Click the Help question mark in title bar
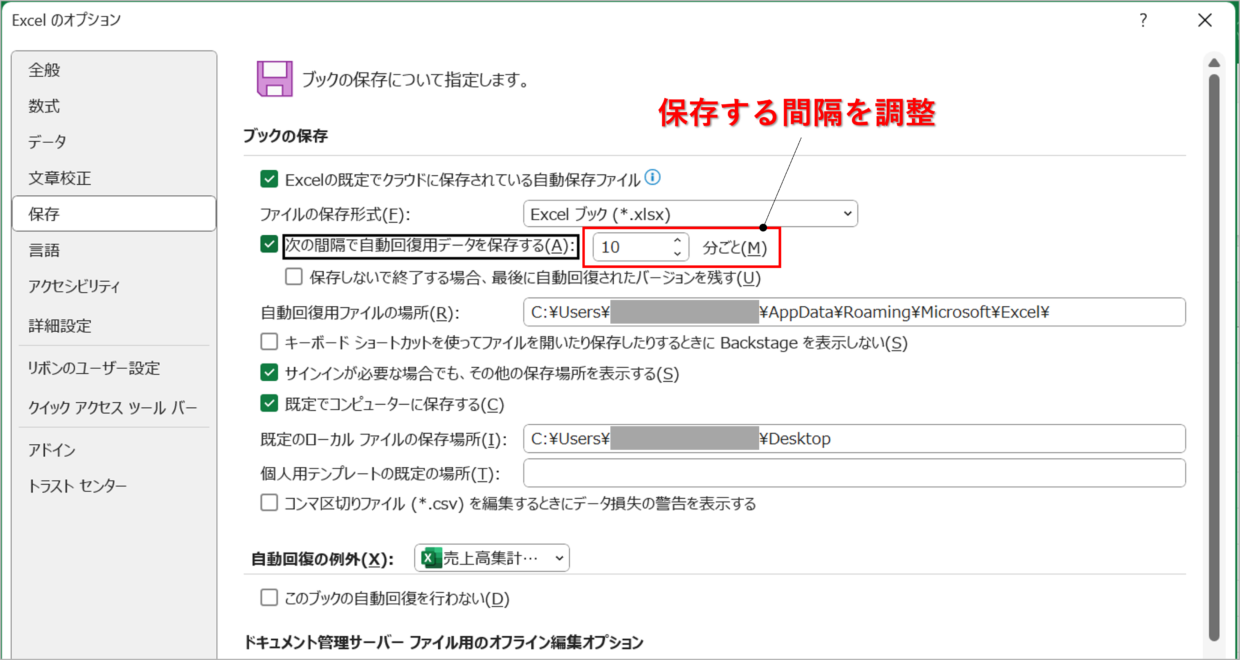The width and height of the screenshot is (1240, 660). (1143, 19)
